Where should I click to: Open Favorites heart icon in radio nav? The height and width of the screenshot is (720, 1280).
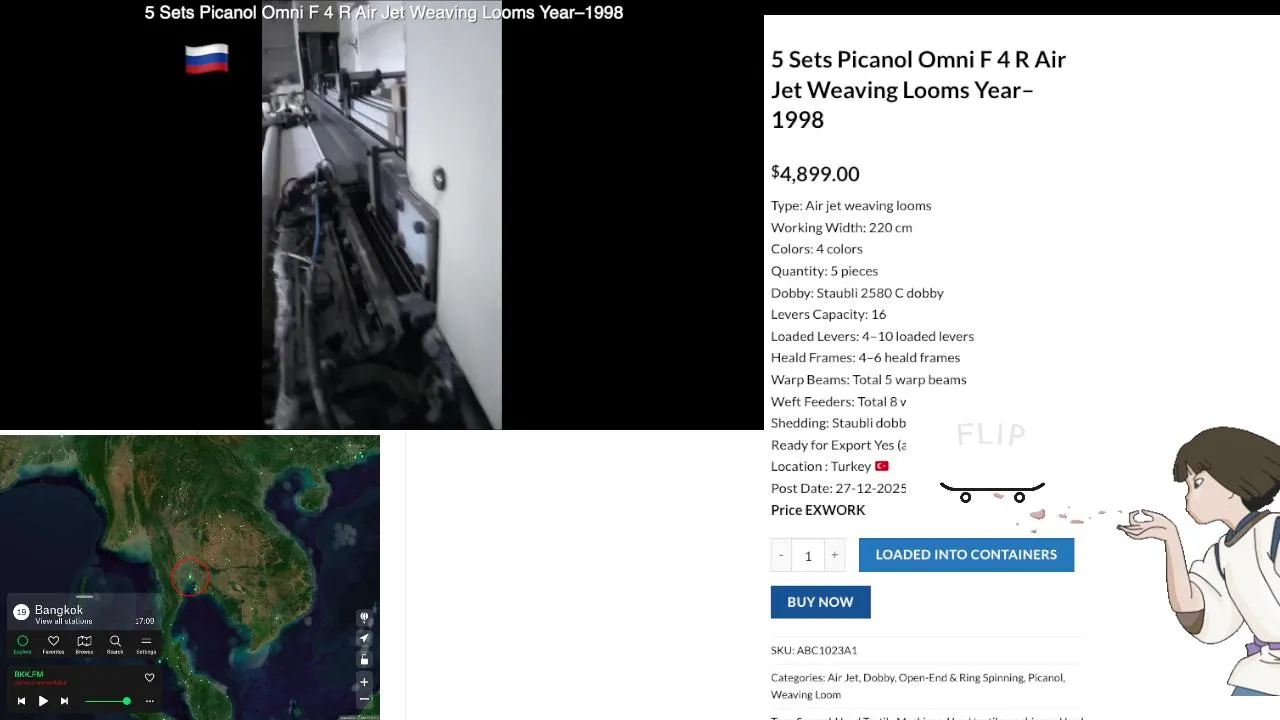point(53,644)
